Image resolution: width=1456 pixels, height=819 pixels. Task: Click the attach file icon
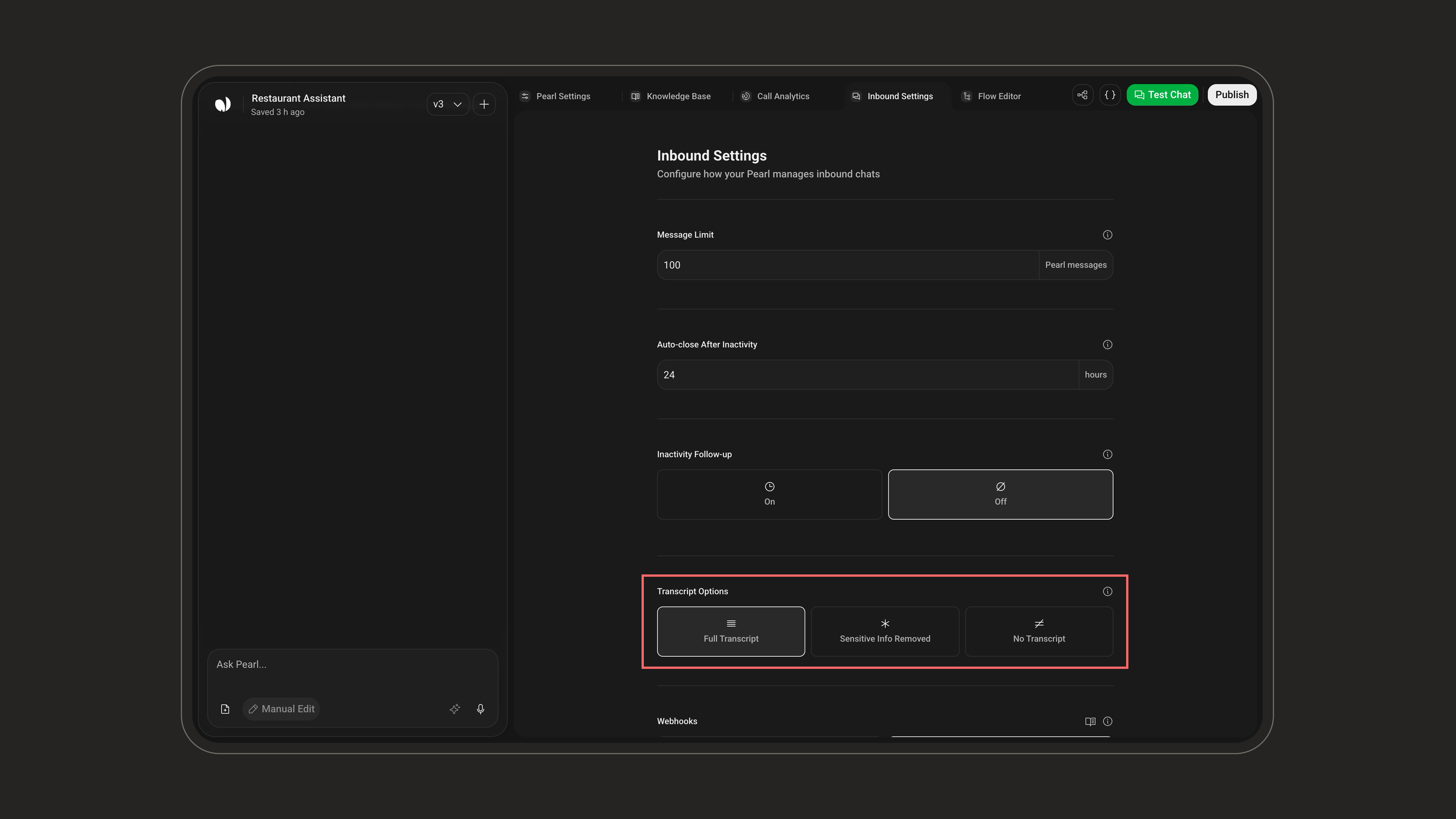tap(225, 709)
